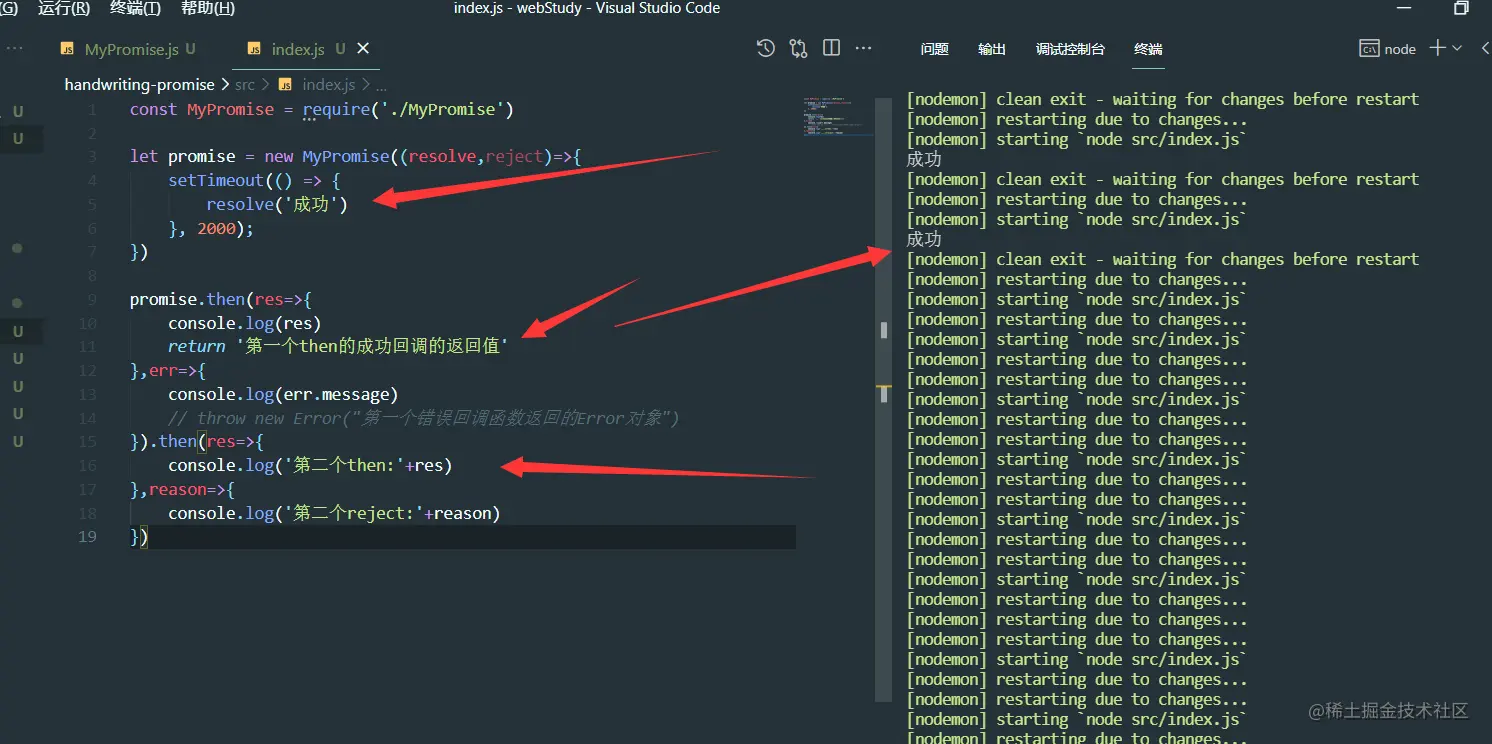Screen dimensions: 1492x744
Task: Click console.log(res) on line 10
Action: coord(244,323)
